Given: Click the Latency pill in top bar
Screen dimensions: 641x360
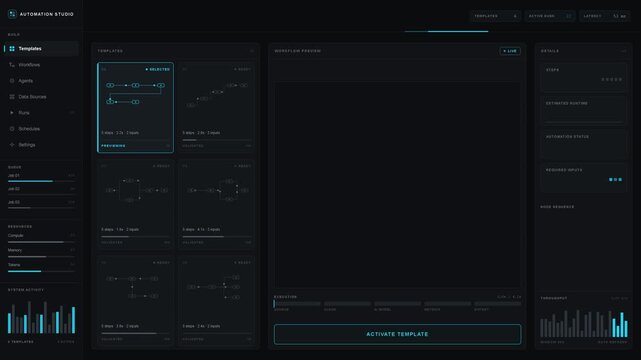Looking at the screenshot, I should 604,16.
